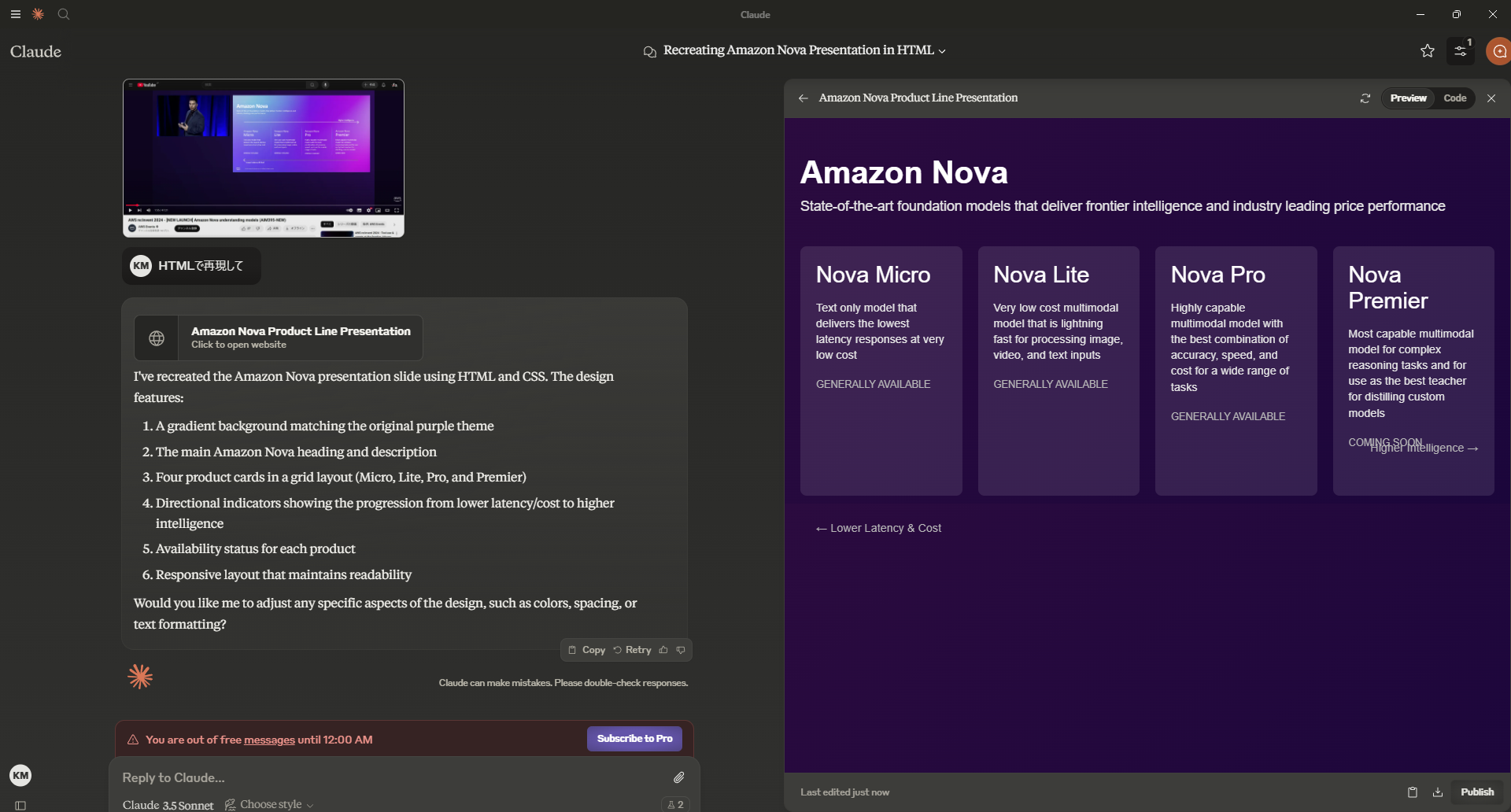This screenshot has width=1511, height=812.
Task: Refresh the artifact preview
Action: (x=1365, y=98)
